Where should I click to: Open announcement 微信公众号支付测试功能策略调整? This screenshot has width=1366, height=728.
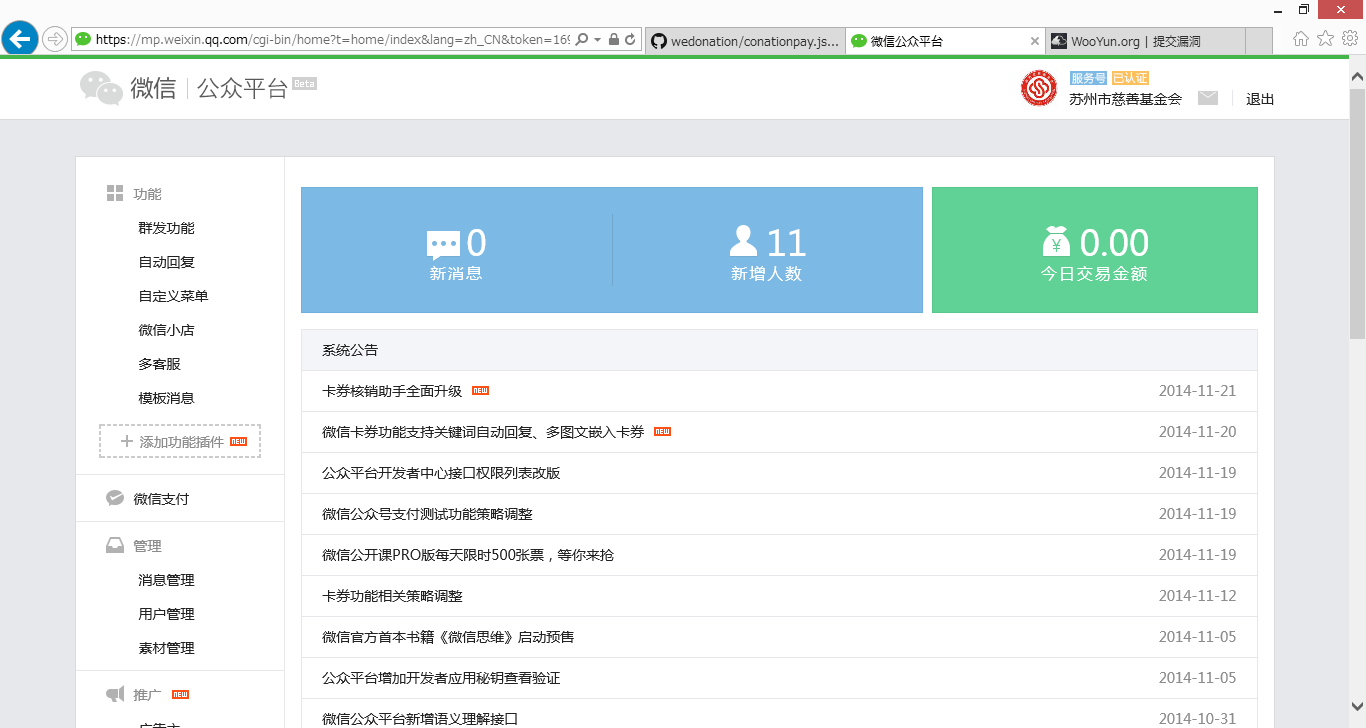(427, 514)
